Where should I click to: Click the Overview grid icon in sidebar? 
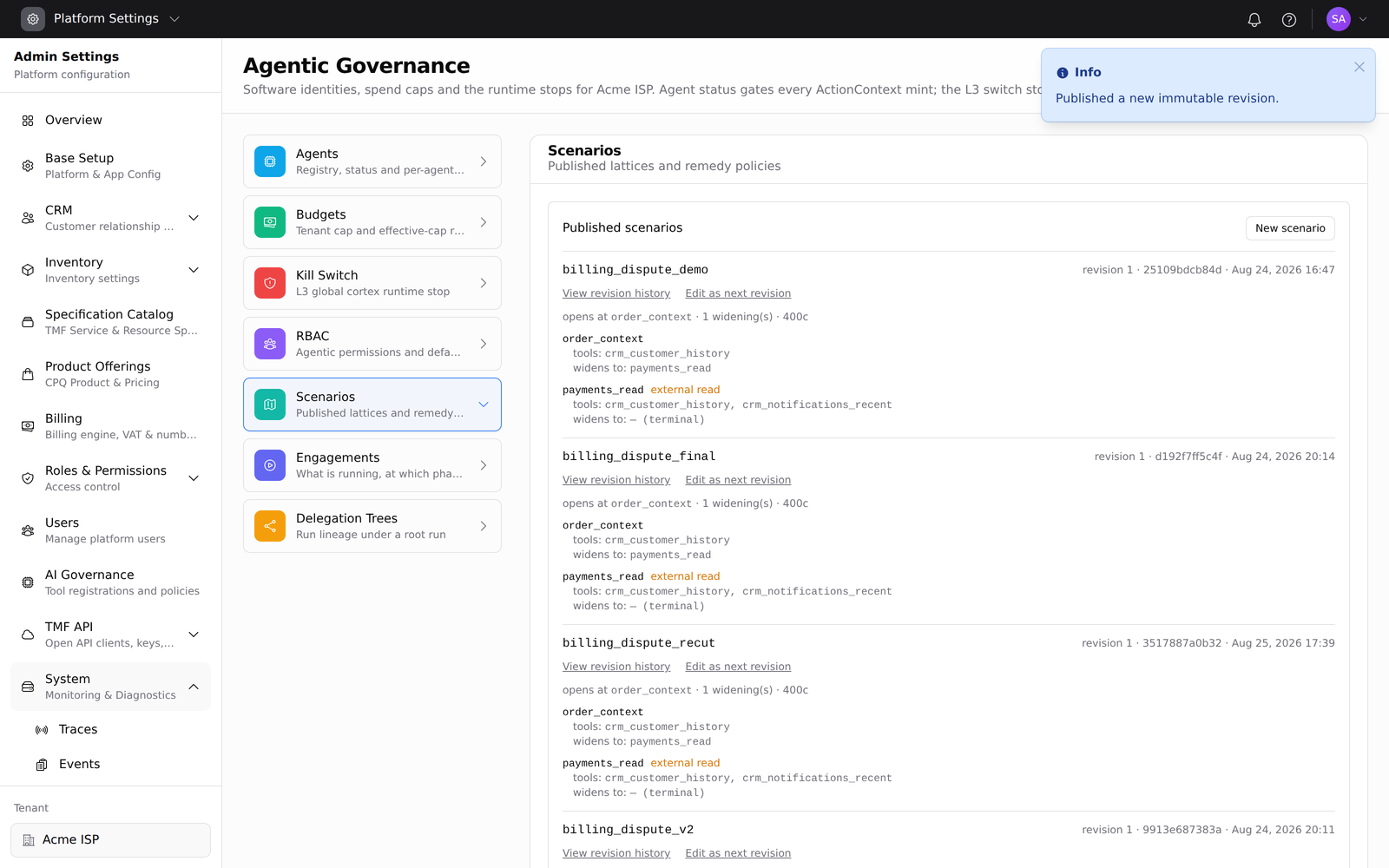pos(28,121)
